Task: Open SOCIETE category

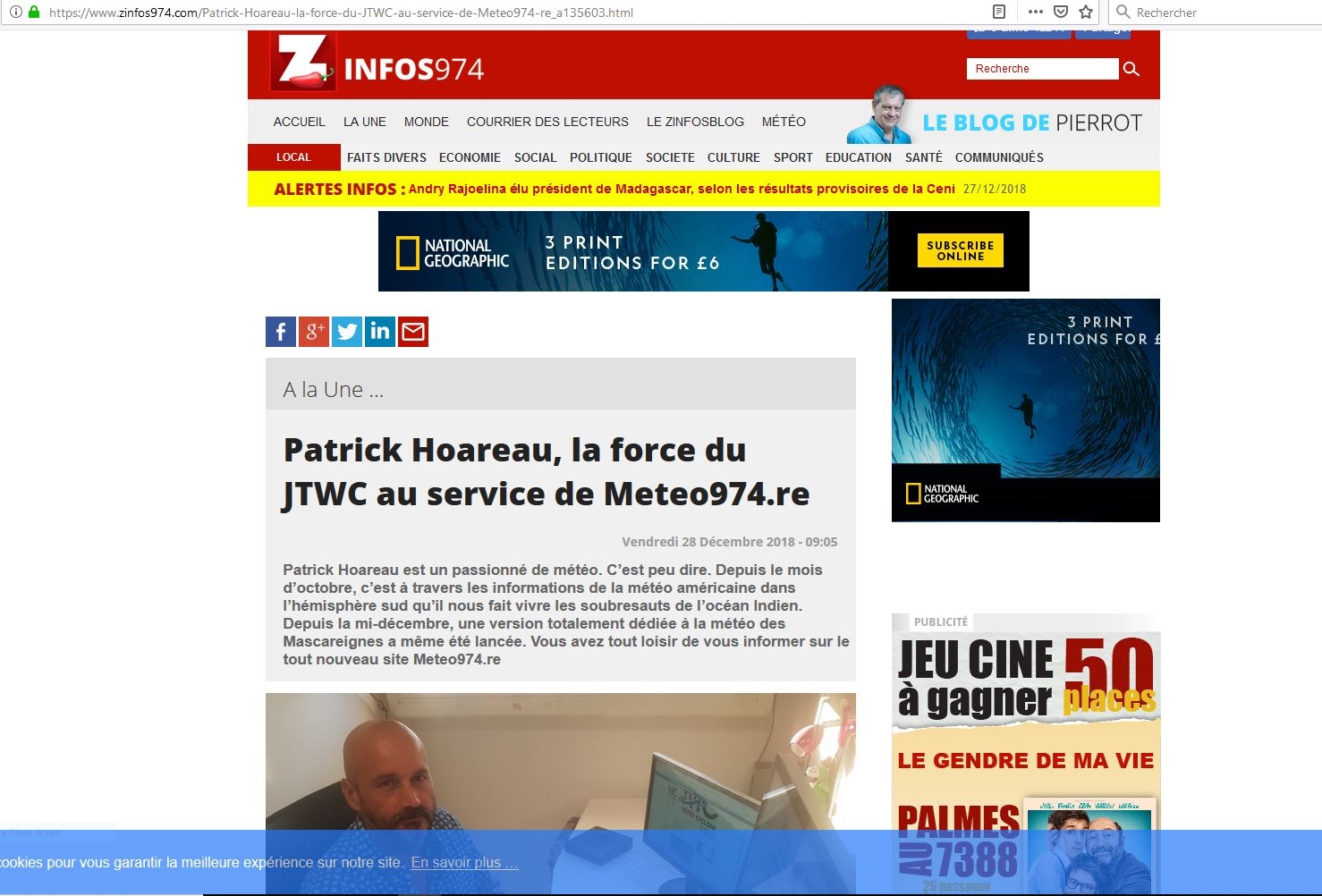Action: tap(670, 157)
